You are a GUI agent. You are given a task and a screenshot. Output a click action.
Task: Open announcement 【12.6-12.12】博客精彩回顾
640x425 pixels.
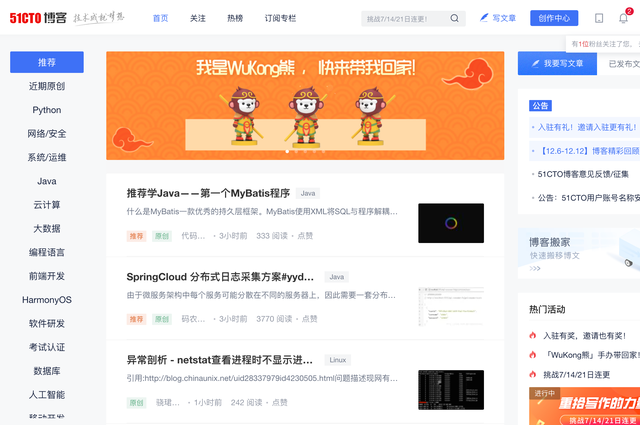(x=589, y=151)
